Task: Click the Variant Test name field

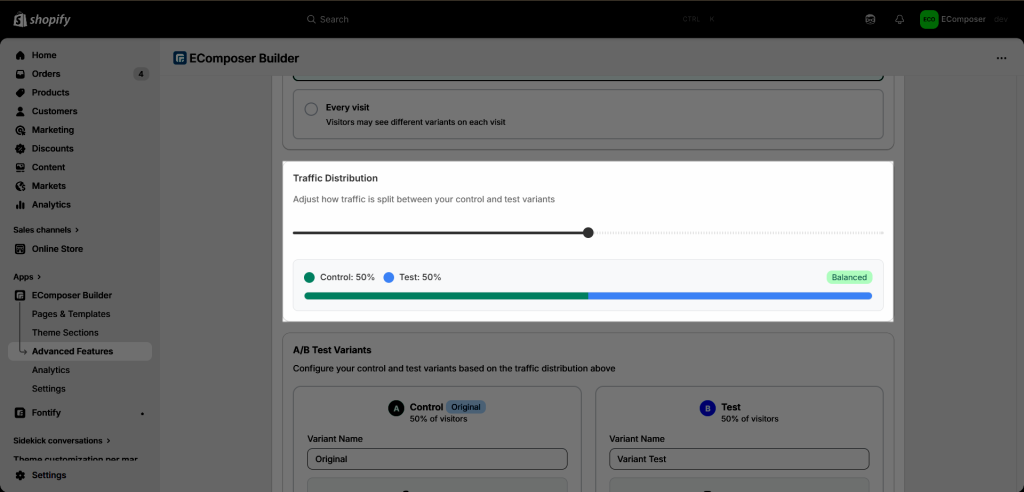Action: [739, 459]
